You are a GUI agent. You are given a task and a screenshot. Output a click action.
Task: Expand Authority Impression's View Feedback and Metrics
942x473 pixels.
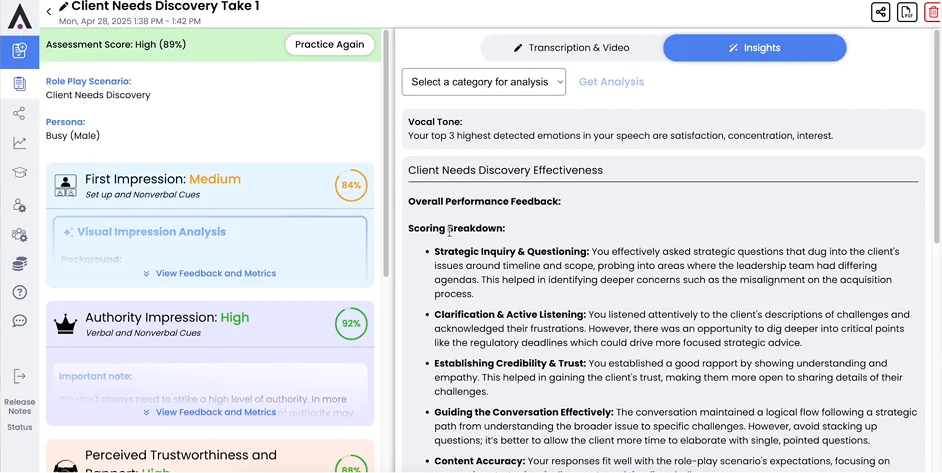click(209, 412)
